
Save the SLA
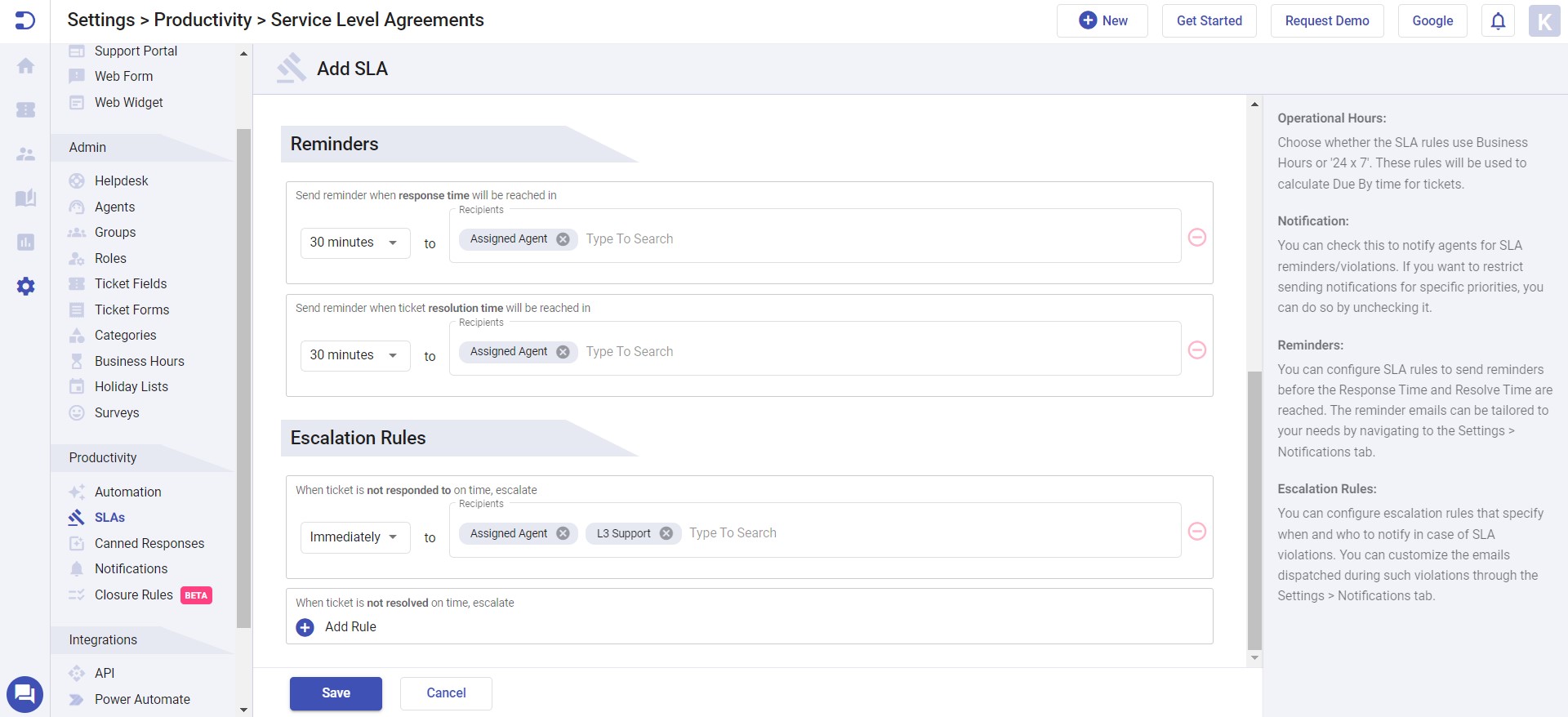tap(336, 693)
